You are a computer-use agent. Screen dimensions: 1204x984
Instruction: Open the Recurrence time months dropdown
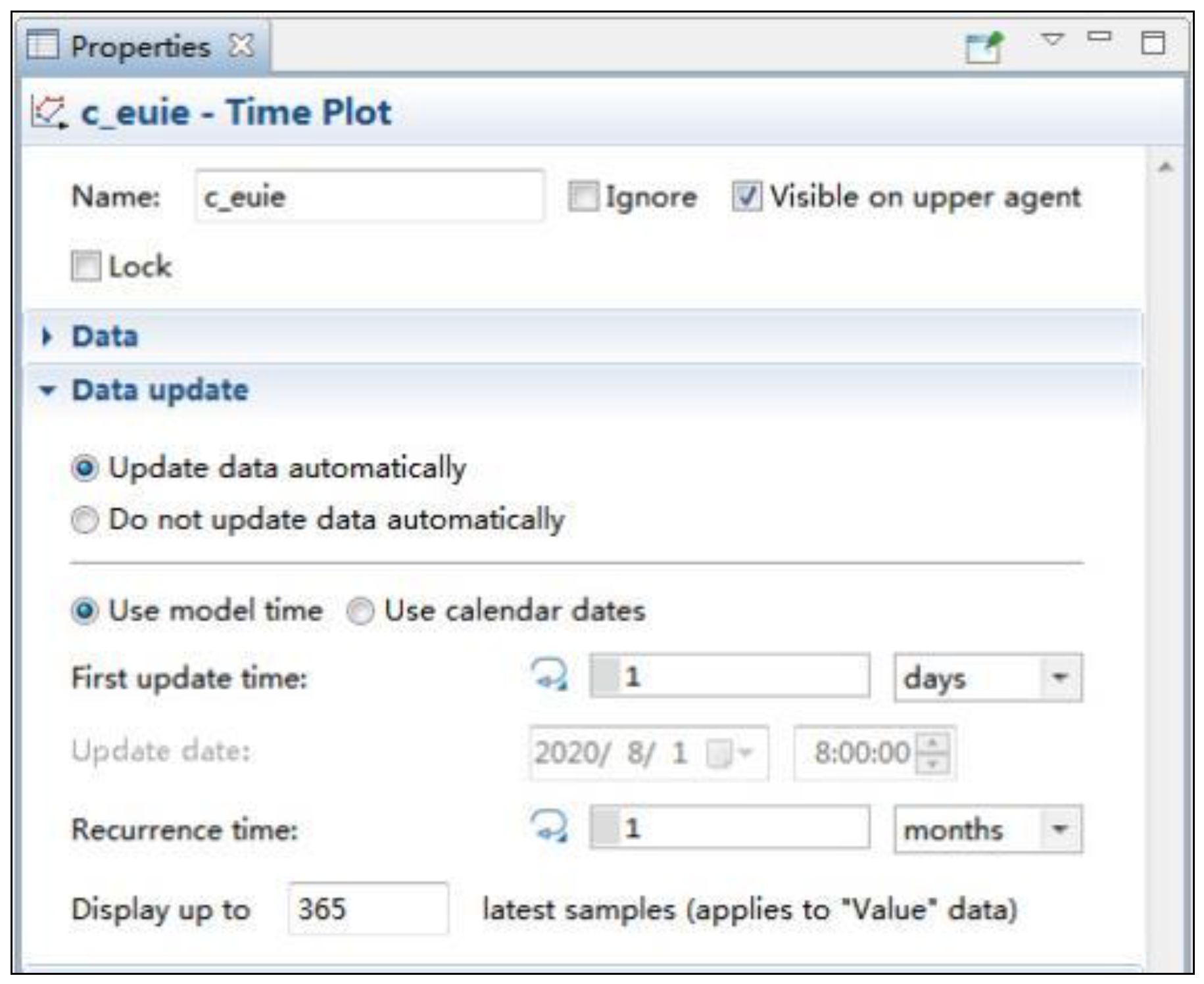click(1058, 828)
